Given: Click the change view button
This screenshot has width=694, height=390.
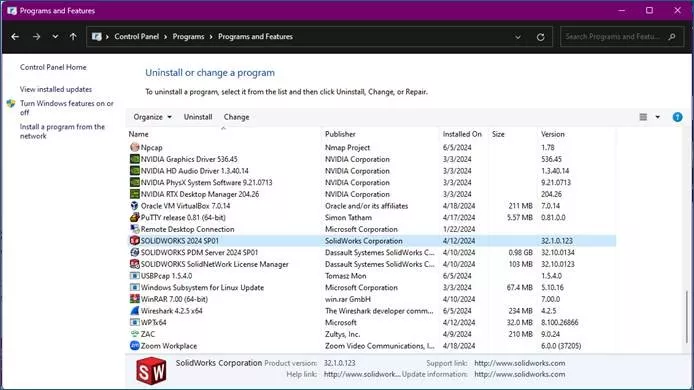Looking at the screenshot, I should [x=643, y=117].
